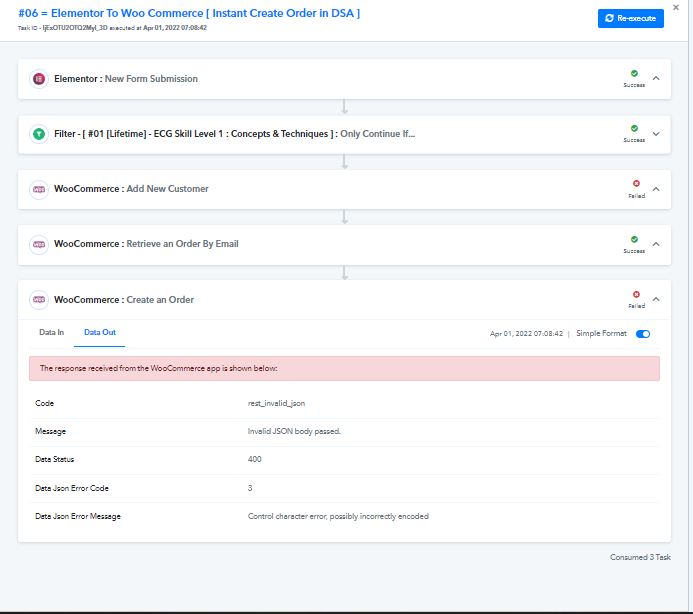Expand the Filter Only Continue If step
The image size is (693, 614).
click(x=656, y=134)
